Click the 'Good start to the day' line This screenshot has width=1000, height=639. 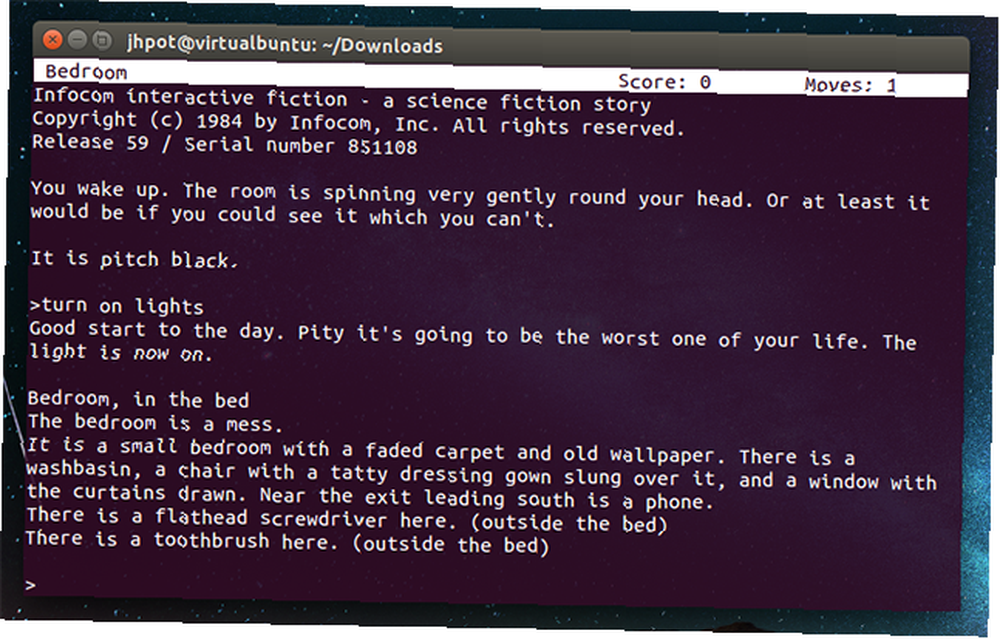pos(473,335)
